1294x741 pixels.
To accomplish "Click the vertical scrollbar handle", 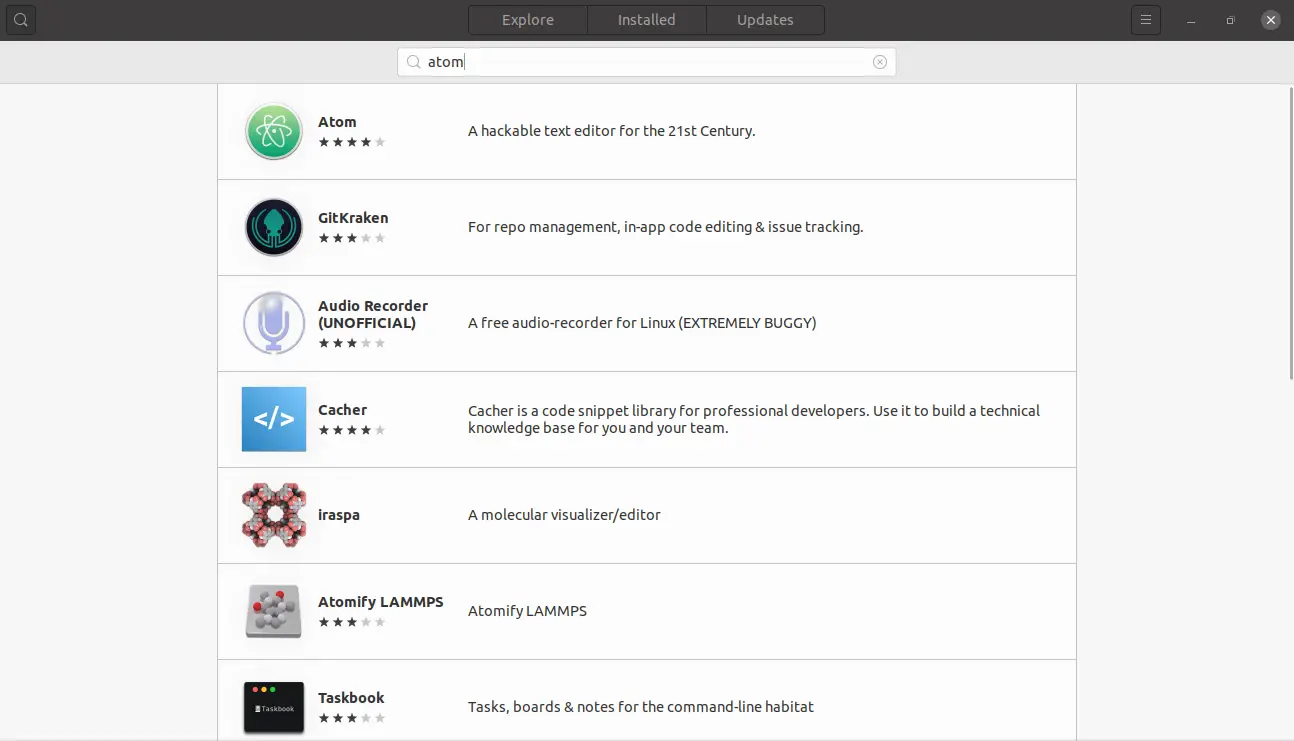I will pos(1290,232).
